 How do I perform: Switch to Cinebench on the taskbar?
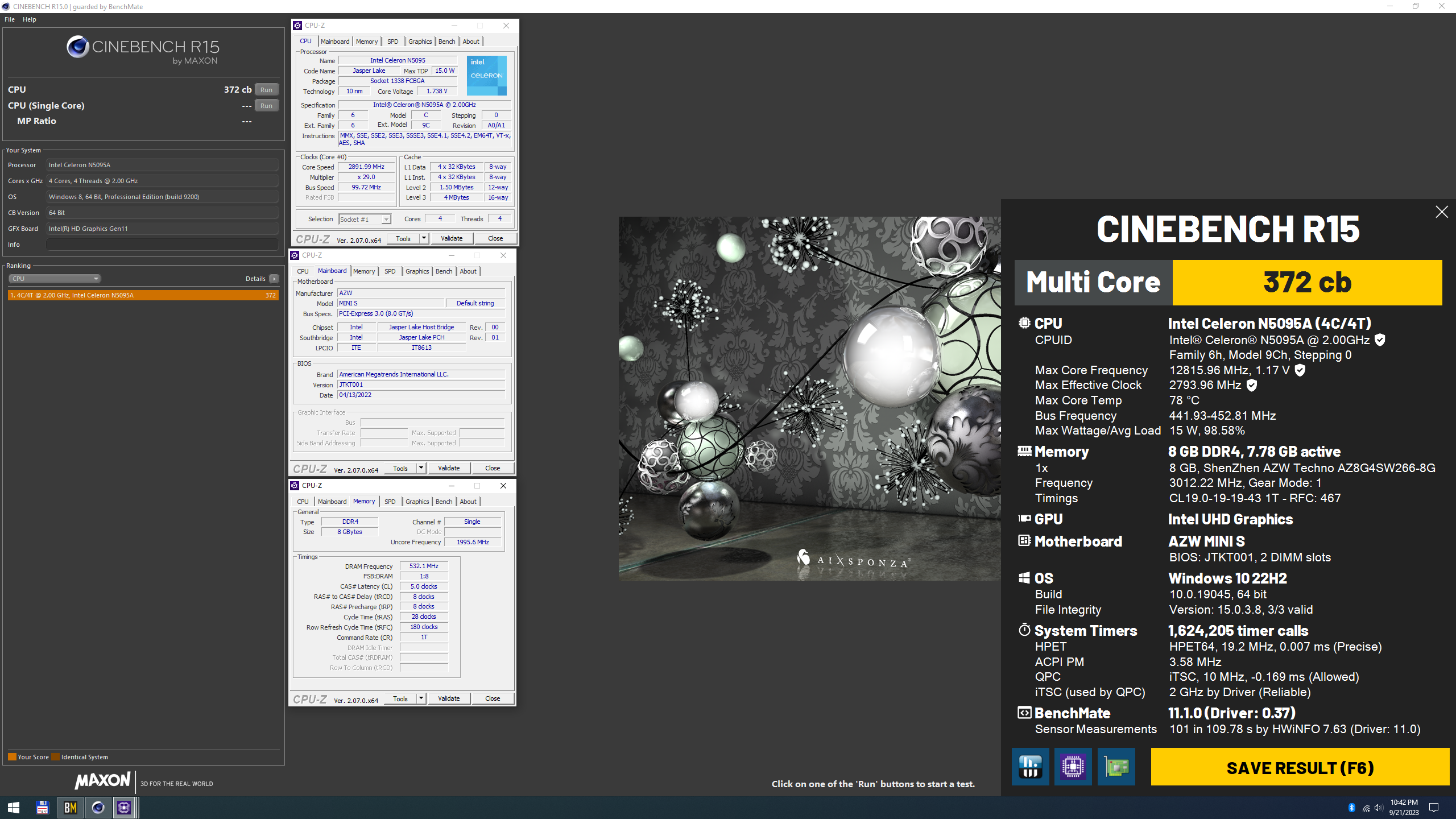pyautogui.click(x=98, y=808)
